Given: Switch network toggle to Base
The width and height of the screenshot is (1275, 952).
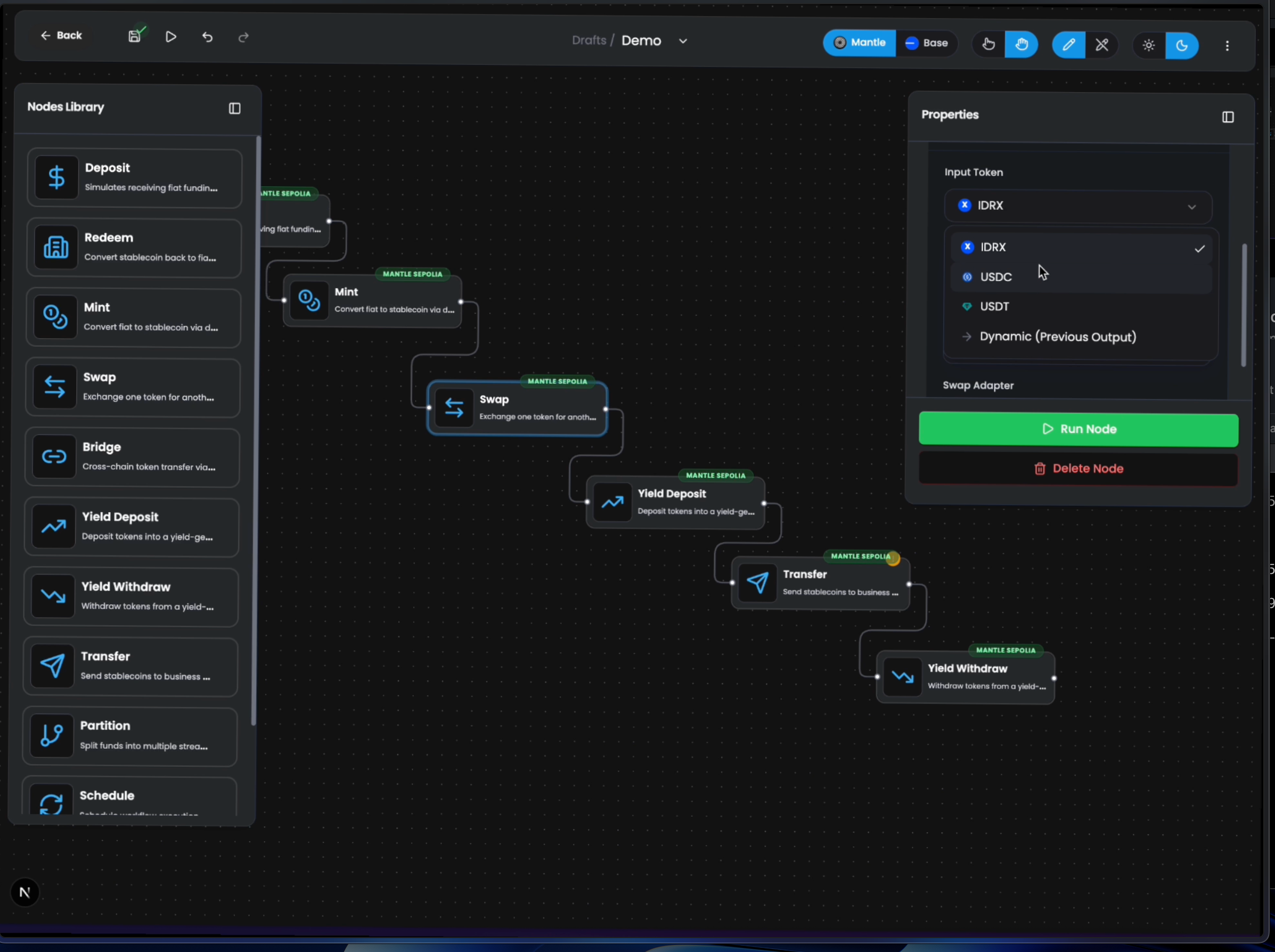Looking at the screenshot, I should tap(927, 43).
